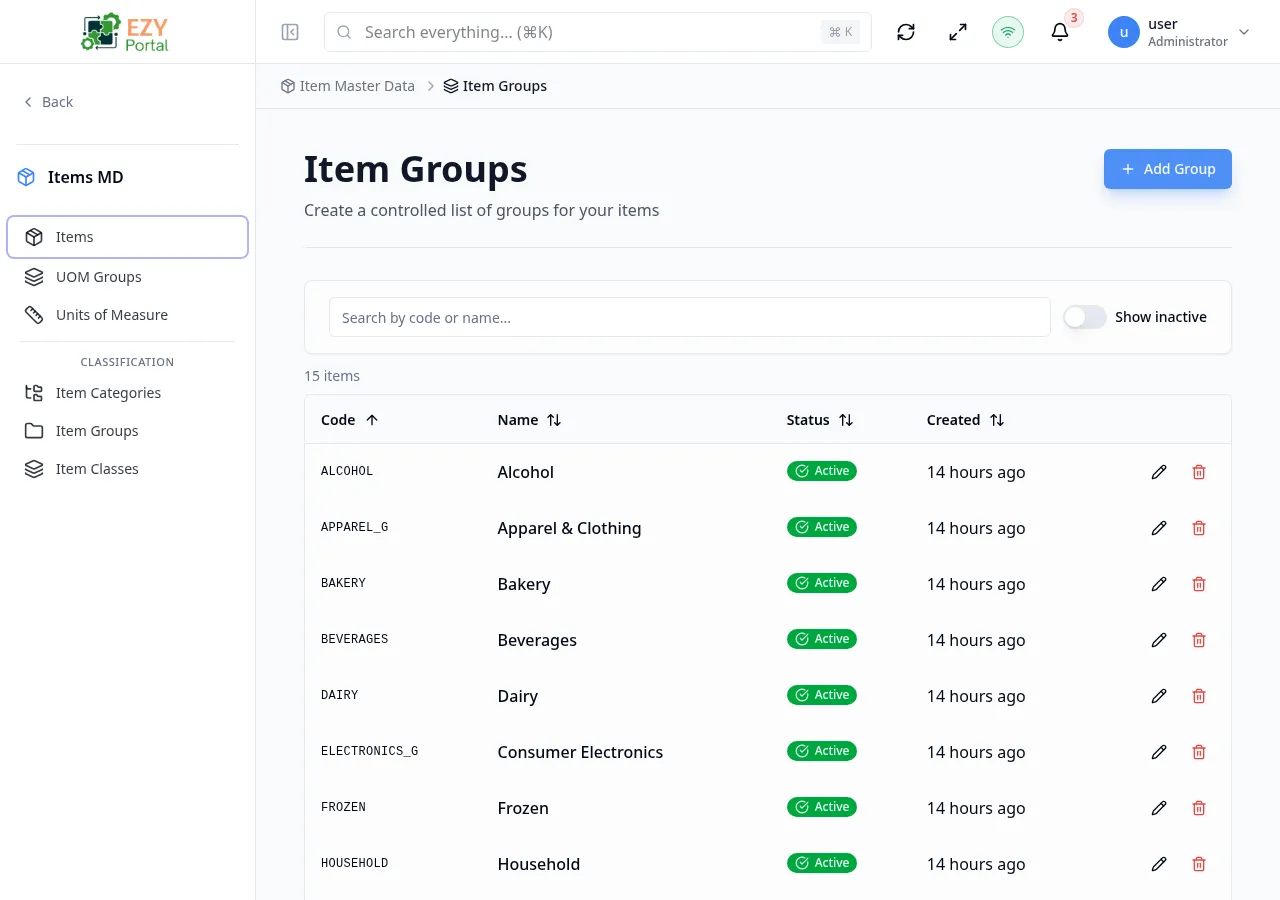The image size is (1280, 900).
Task: Open Units of Measure in sidebar
Action: tap(127, 315)
